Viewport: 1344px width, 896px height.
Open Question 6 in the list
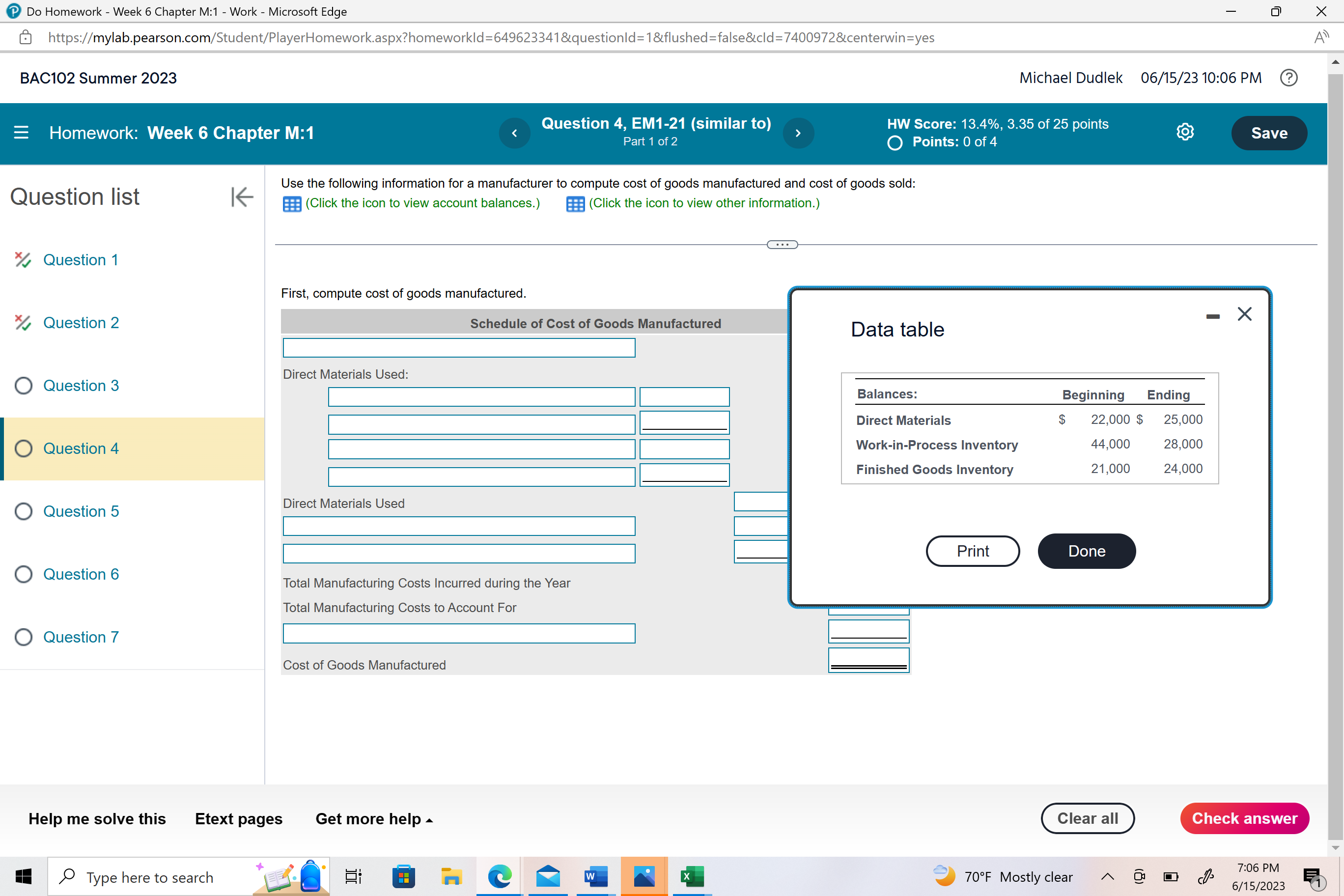click(81, 574)
